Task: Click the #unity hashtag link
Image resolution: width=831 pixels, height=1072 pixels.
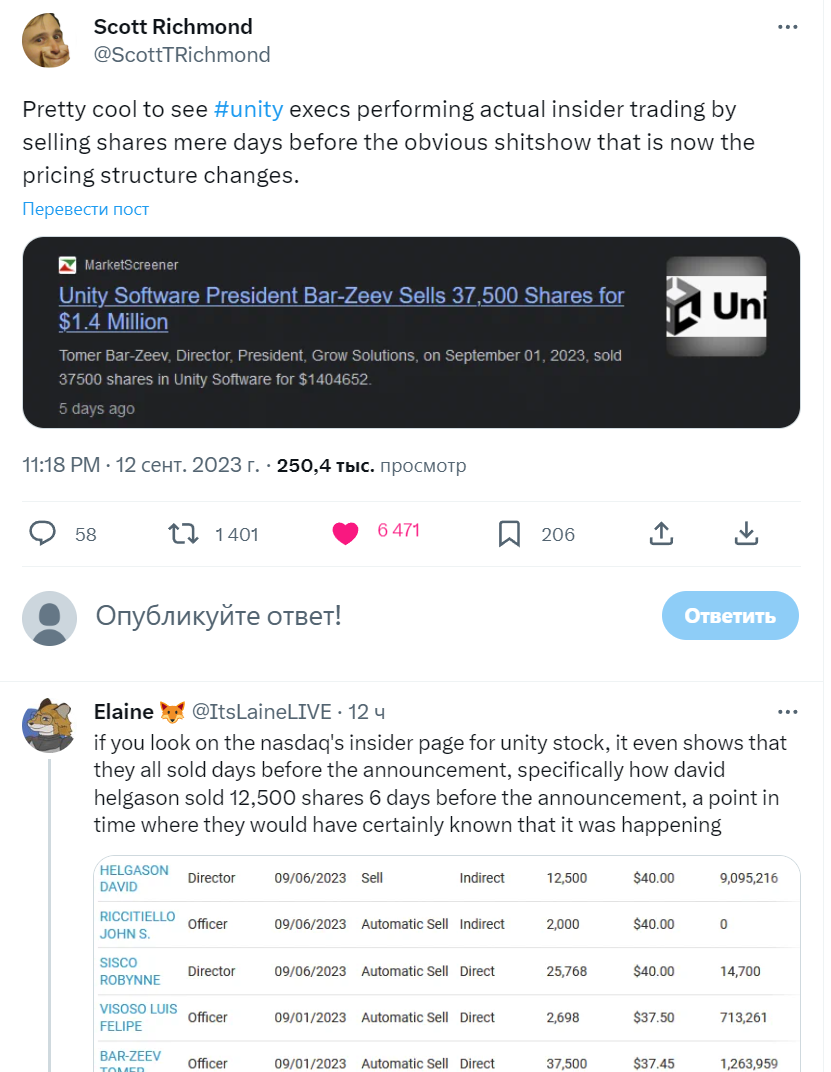Action: point(248,109)
